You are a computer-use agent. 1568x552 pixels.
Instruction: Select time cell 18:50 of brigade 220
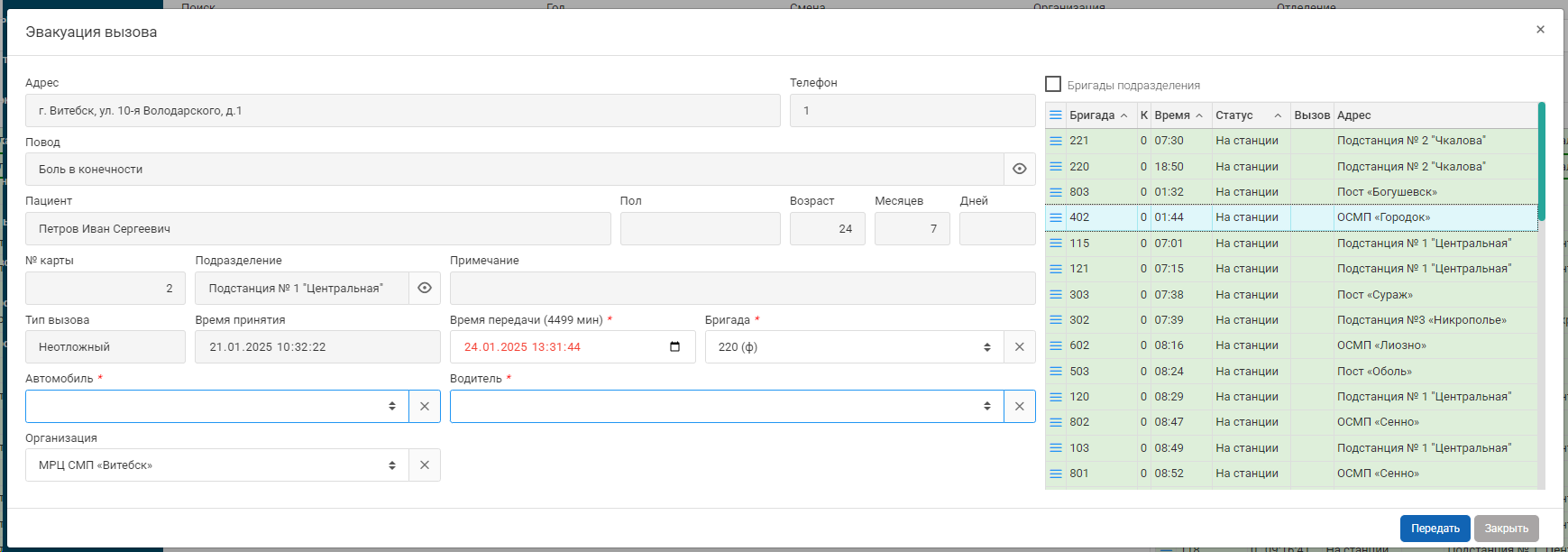pos(1181,167)
